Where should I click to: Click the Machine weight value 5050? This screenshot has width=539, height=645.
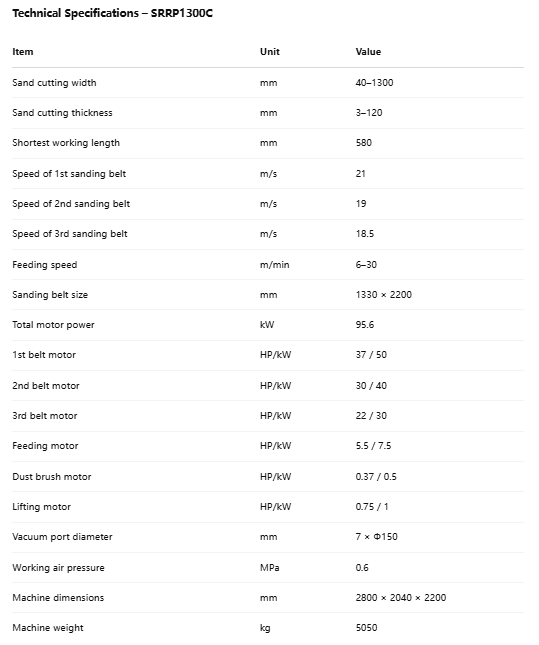[366, 628]
